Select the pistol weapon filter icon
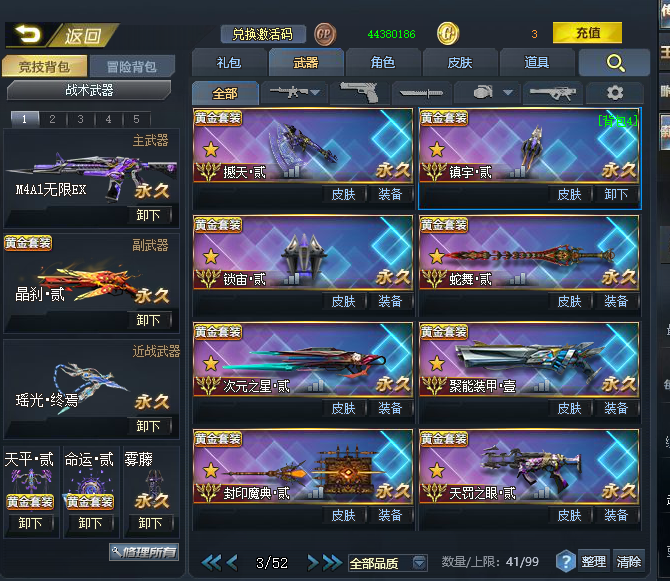Image resolution: width=670 pixels, height=581 pixels. (359, 93)
